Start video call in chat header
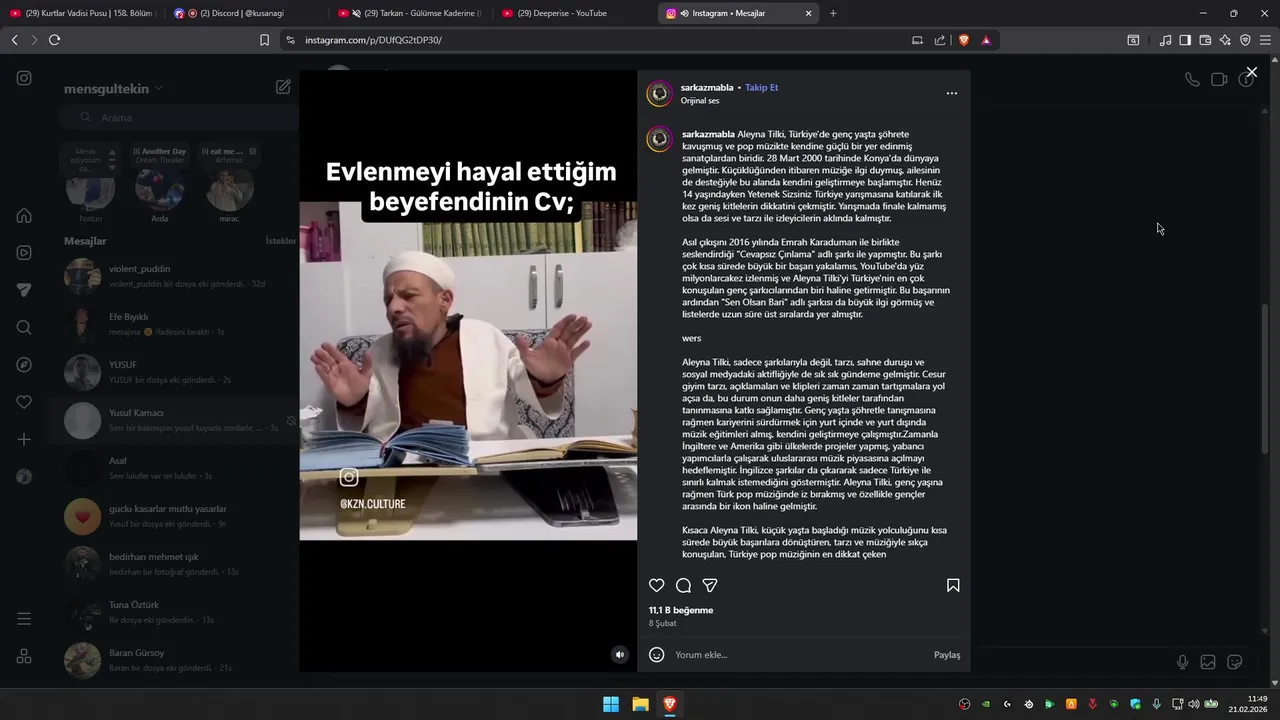 click(1219, 79)
